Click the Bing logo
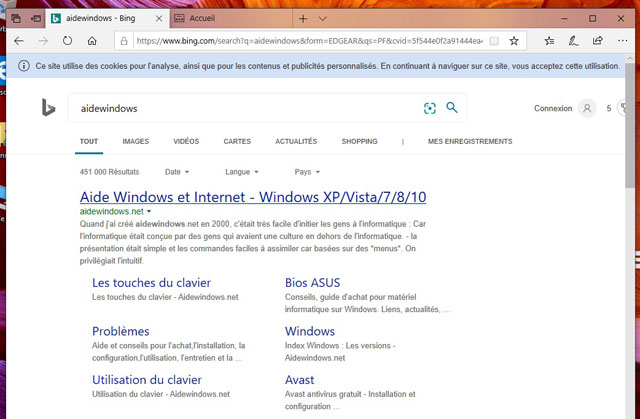 (x=48, y=107)
